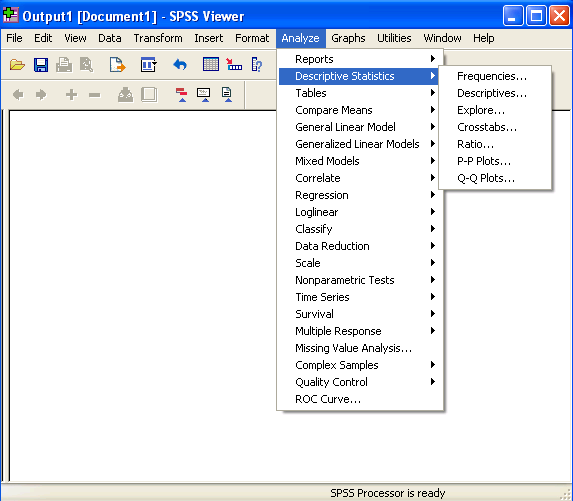573x501 pixels.
Task: Open the Utilities menu
Action: pos(394,38)
